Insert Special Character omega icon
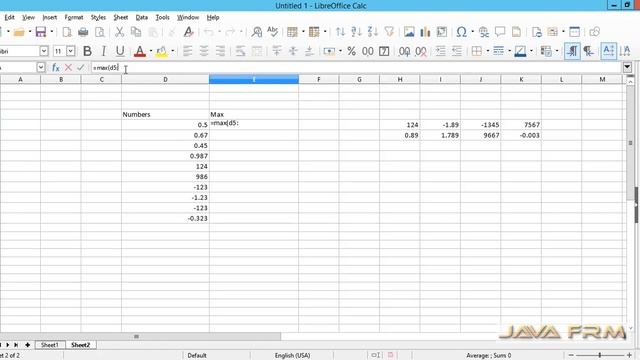 tap(461, 32)
